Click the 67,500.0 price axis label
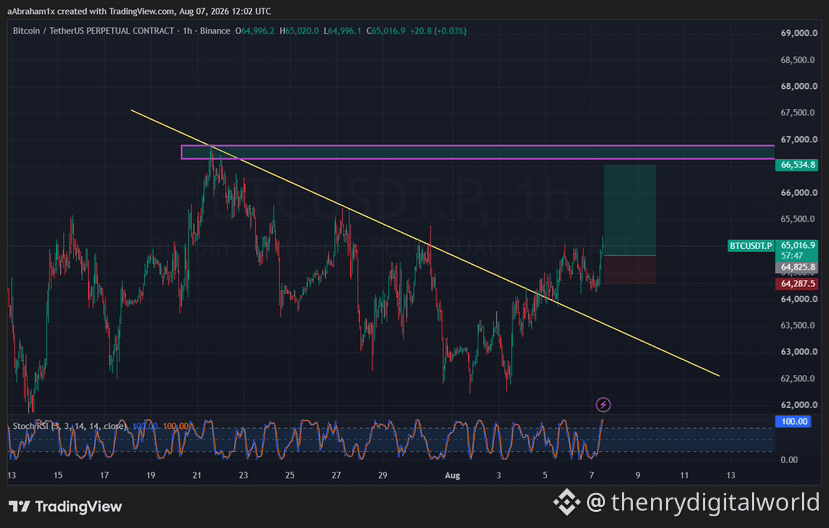 pyautogui.click(x=798, y=113)
